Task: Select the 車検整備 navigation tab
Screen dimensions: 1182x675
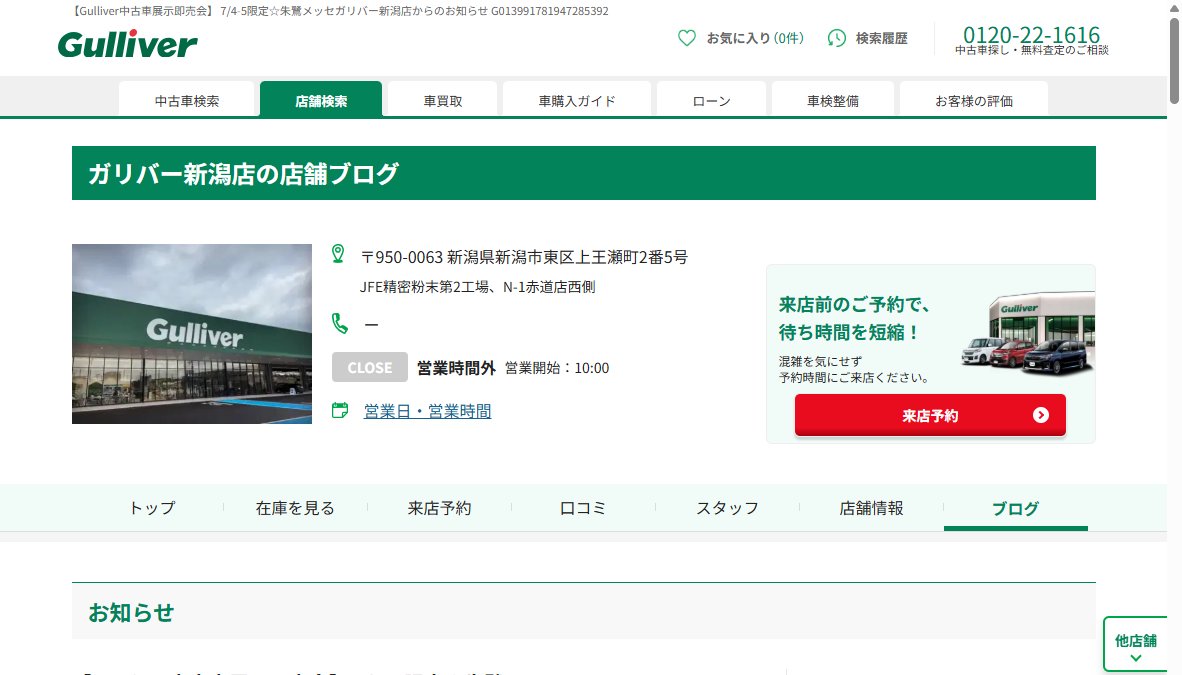Action: pos(833,100)
